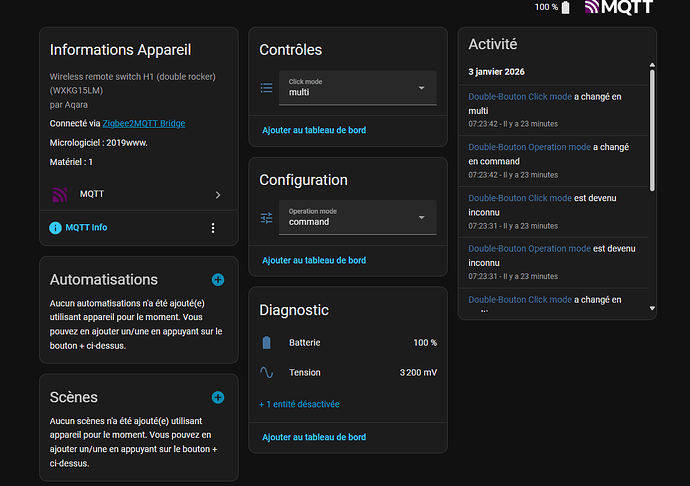Show the 1 entité désactivée link

[x=299, y=404]
